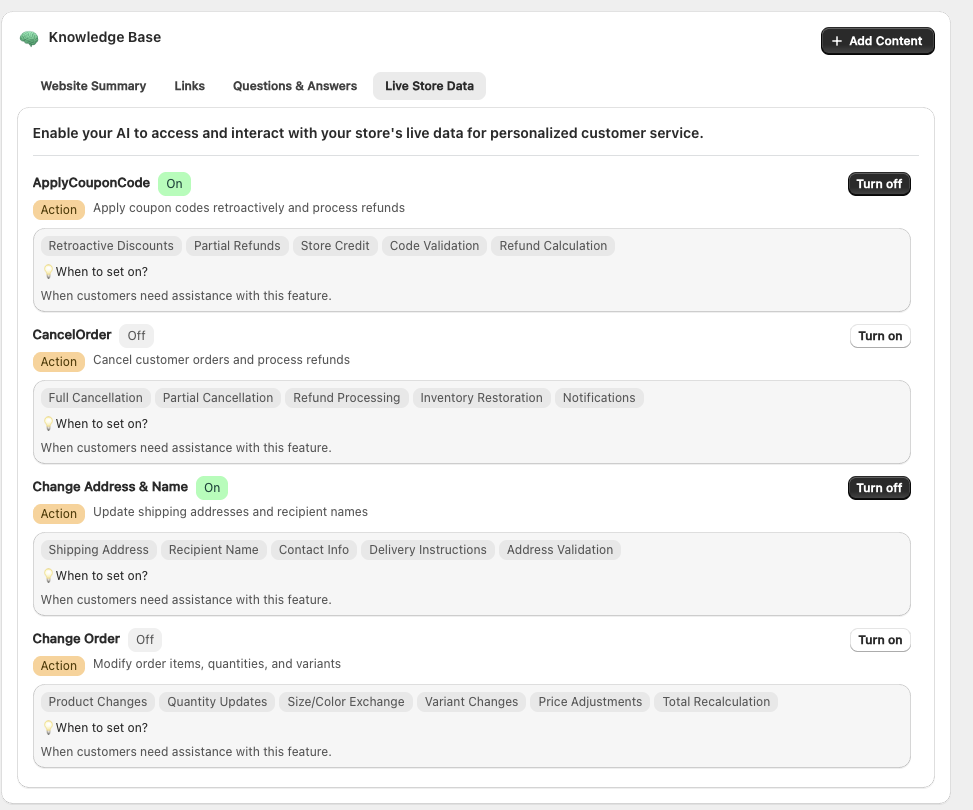Select the Partial Refunds tag
The width and height of the screenshot is (973, 810).
[237, 246]
